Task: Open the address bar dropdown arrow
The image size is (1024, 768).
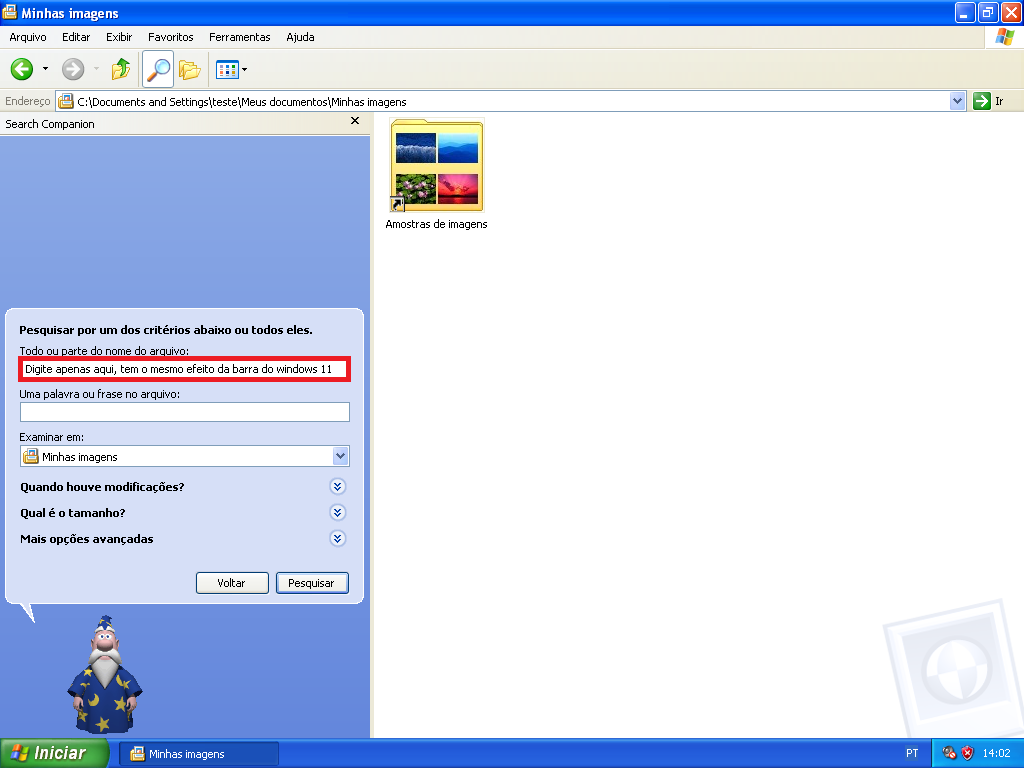Action: pos(957,101)
